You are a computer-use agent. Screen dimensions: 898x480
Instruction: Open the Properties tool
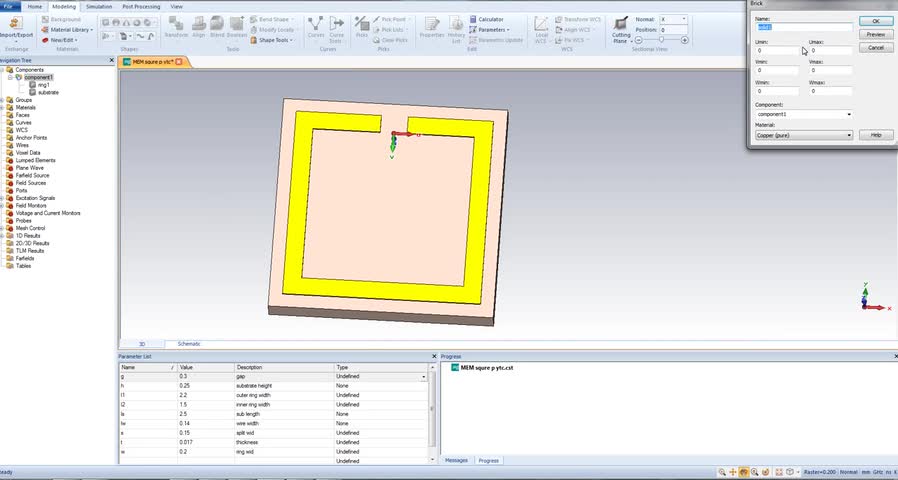(x=432, y=27)
